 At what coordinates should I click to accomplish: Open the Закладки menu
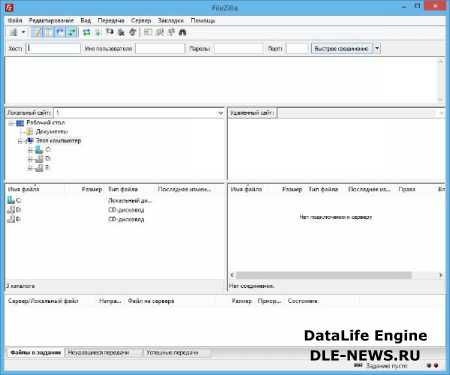(x=171, y=20)
